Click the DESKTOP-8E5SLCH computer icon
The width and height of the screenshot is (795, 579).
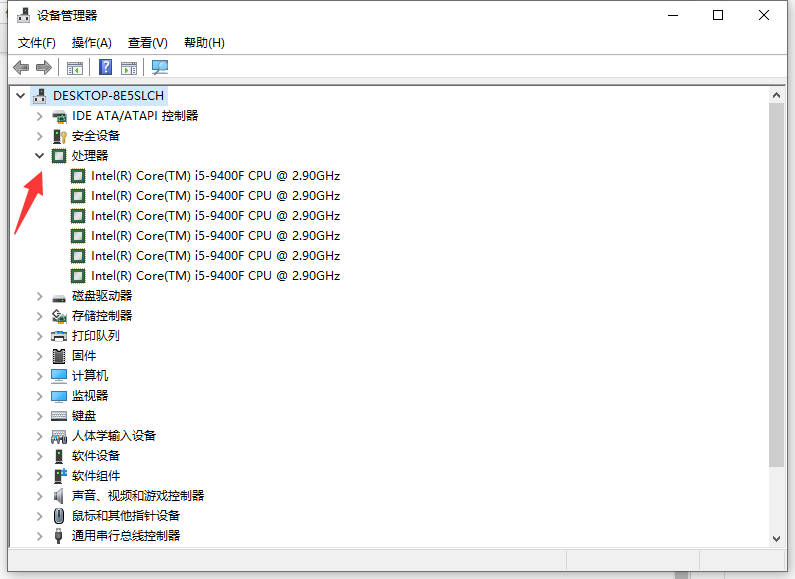point(40,96)
